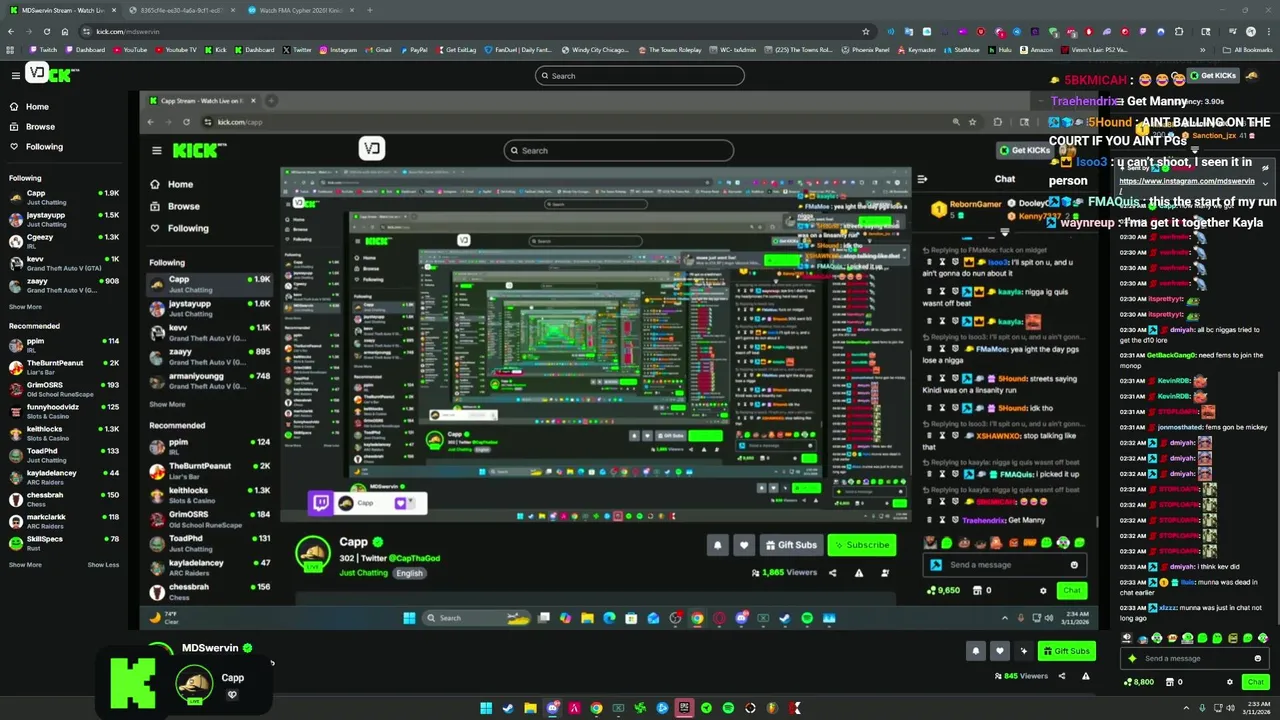Viewport: 1280px width, 720px height.
Task: Open a new browser tab
Action: [x=369, y=10]
